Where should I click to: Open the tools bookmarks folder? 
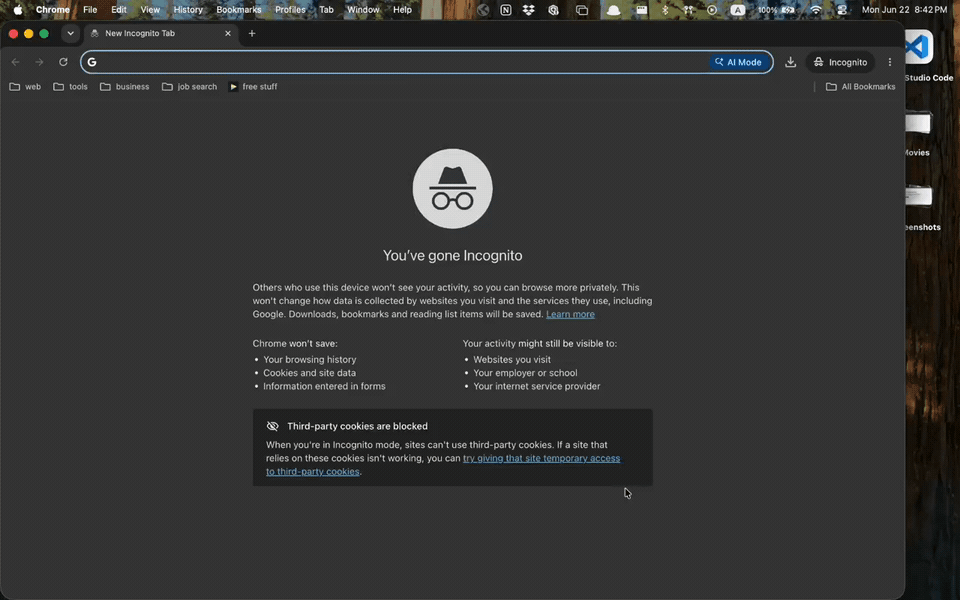[x=70, y=87]
